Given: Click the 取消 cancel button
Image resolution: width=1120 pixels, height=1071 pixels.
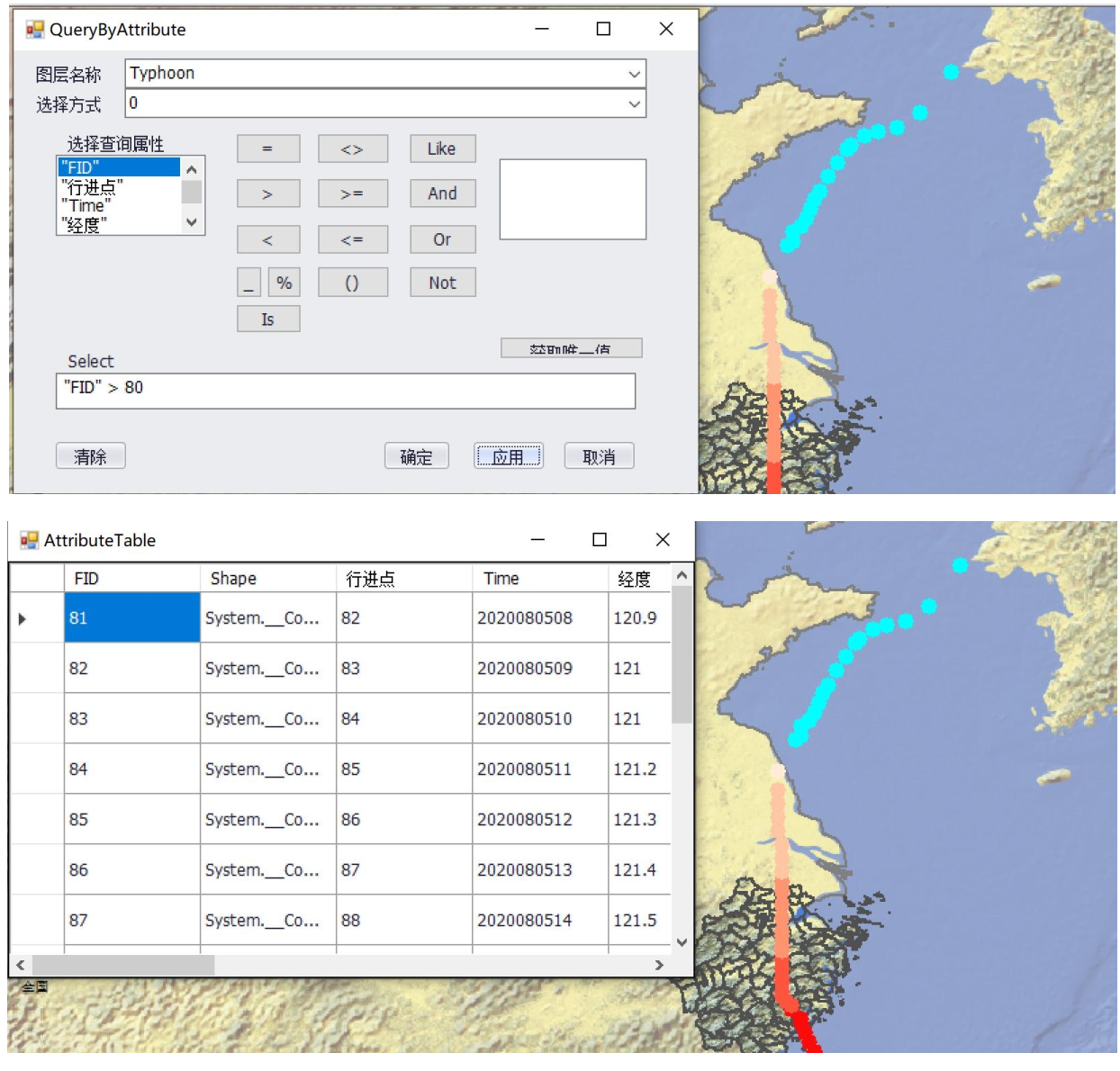Looking at the screenshot, I should tap(600, 456).
